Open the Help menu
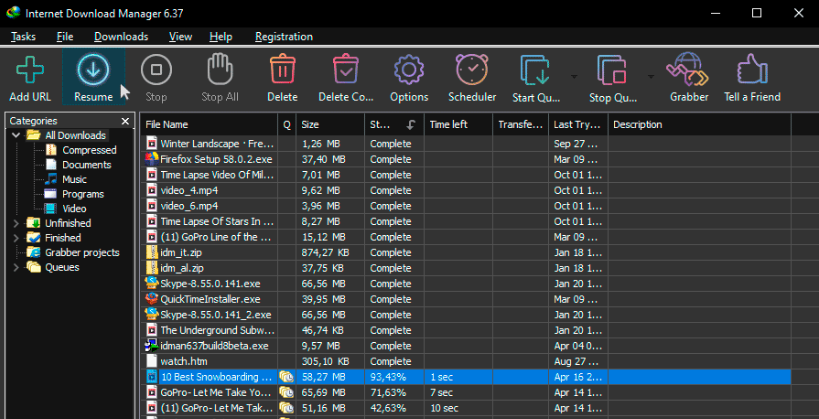The width and height of the screenshot is (819, 419). point(220,37)
